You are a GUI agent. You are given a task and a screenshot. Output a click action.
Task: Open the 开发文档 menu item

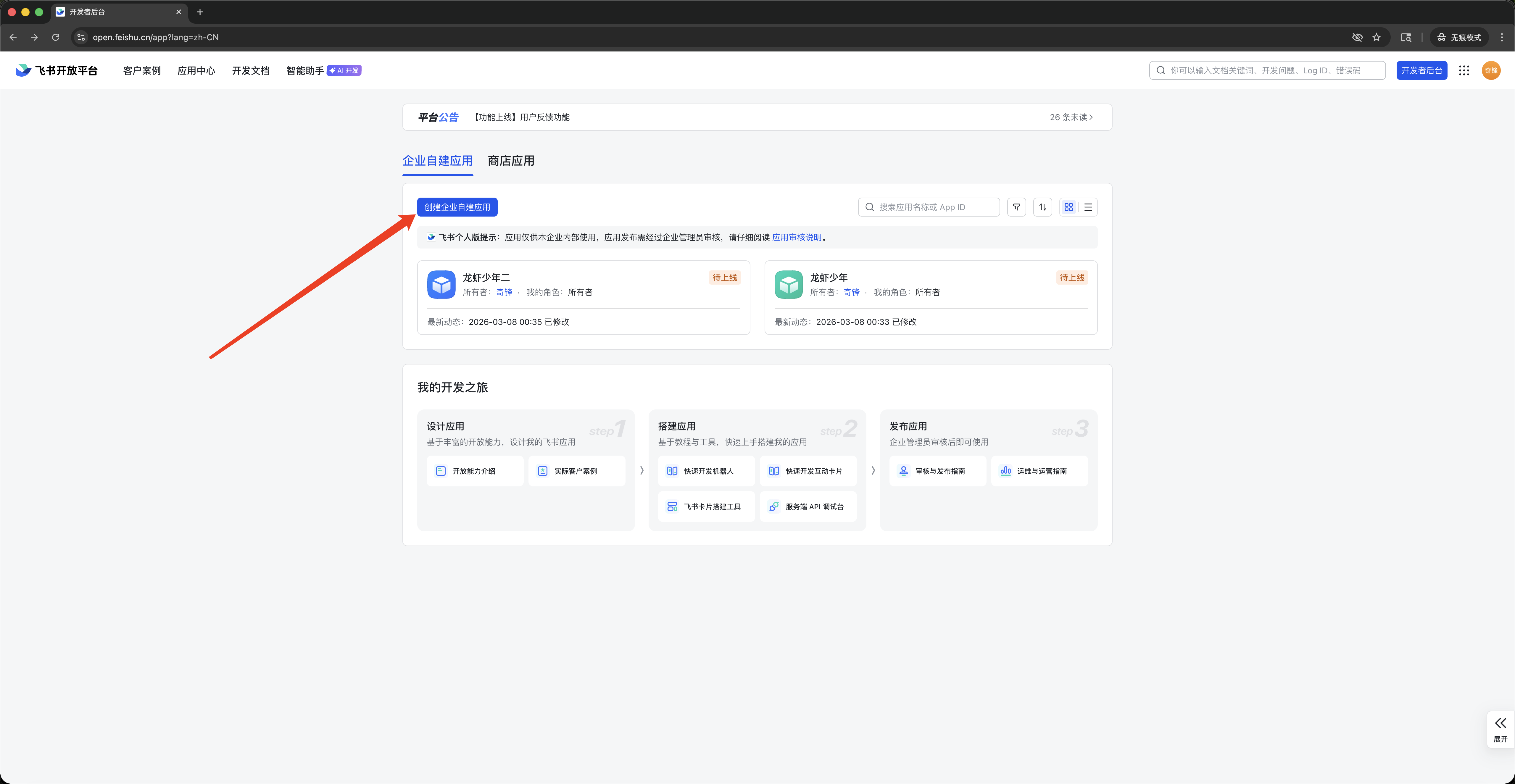[251, 70]
